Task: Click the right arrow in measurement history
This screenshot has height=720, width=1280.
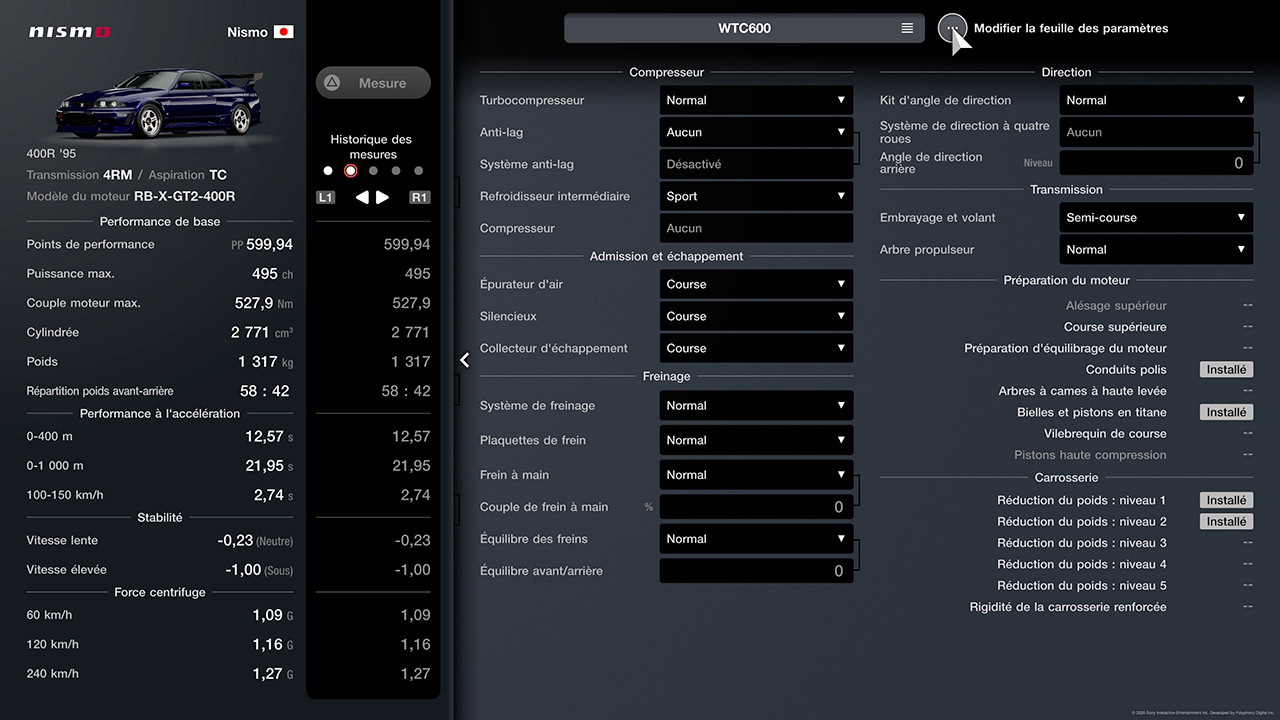Action: tap(382, 197)
